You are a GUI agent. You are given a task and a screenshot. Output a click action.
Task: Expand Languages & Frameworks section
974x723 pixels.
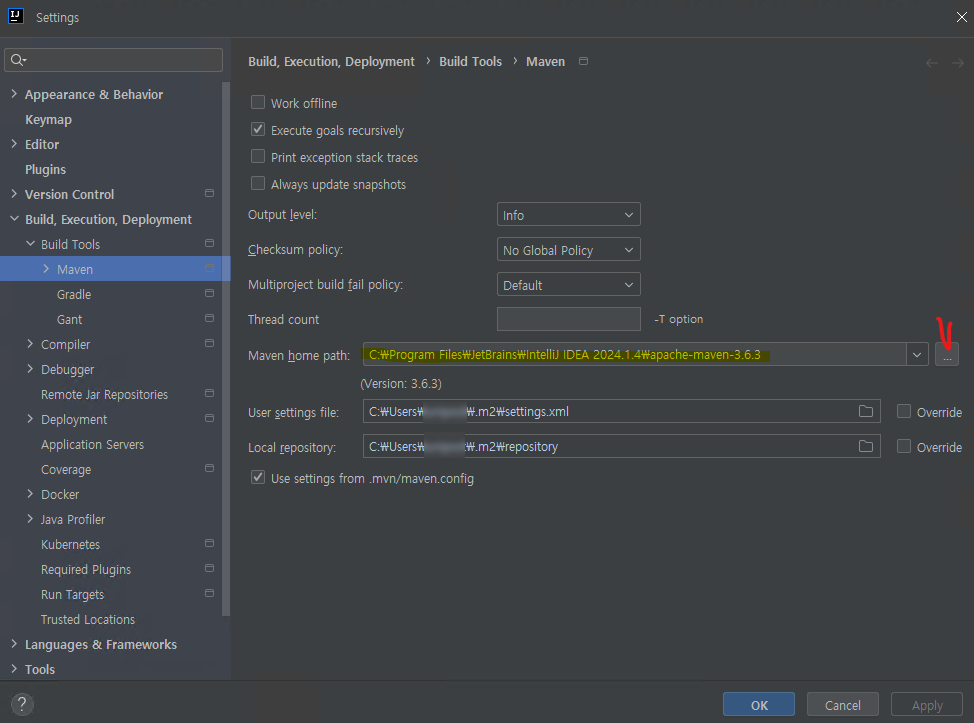(14, 643)
